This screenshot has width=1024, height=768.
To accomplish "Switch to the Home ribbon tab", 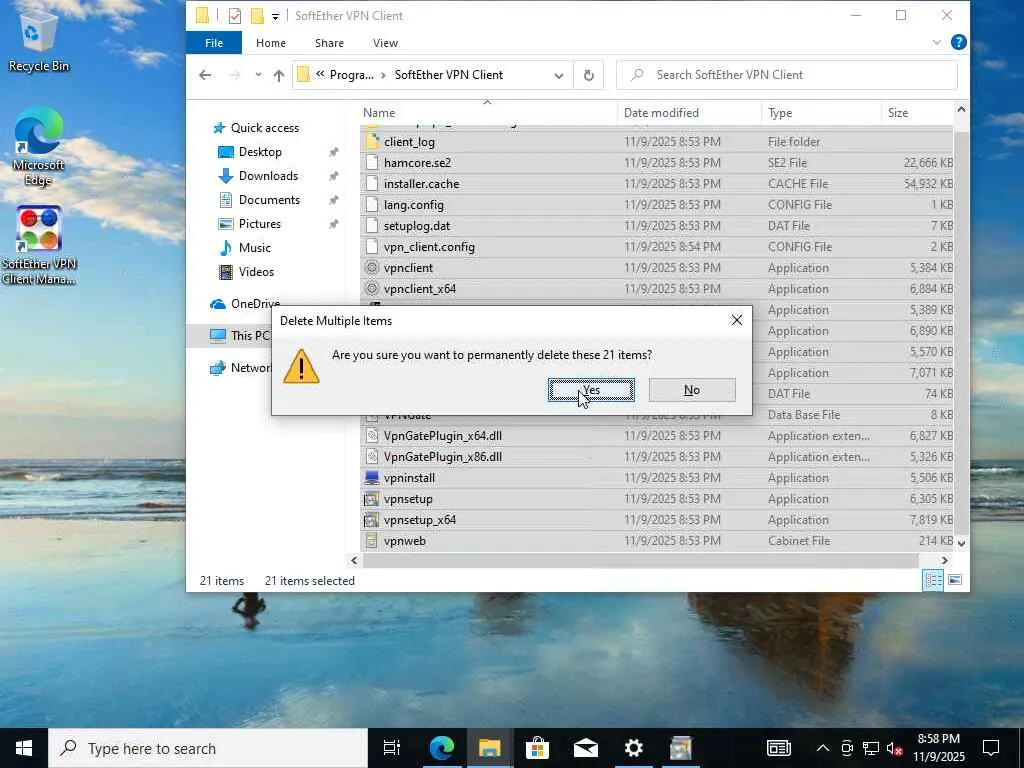I will (270, 42).
